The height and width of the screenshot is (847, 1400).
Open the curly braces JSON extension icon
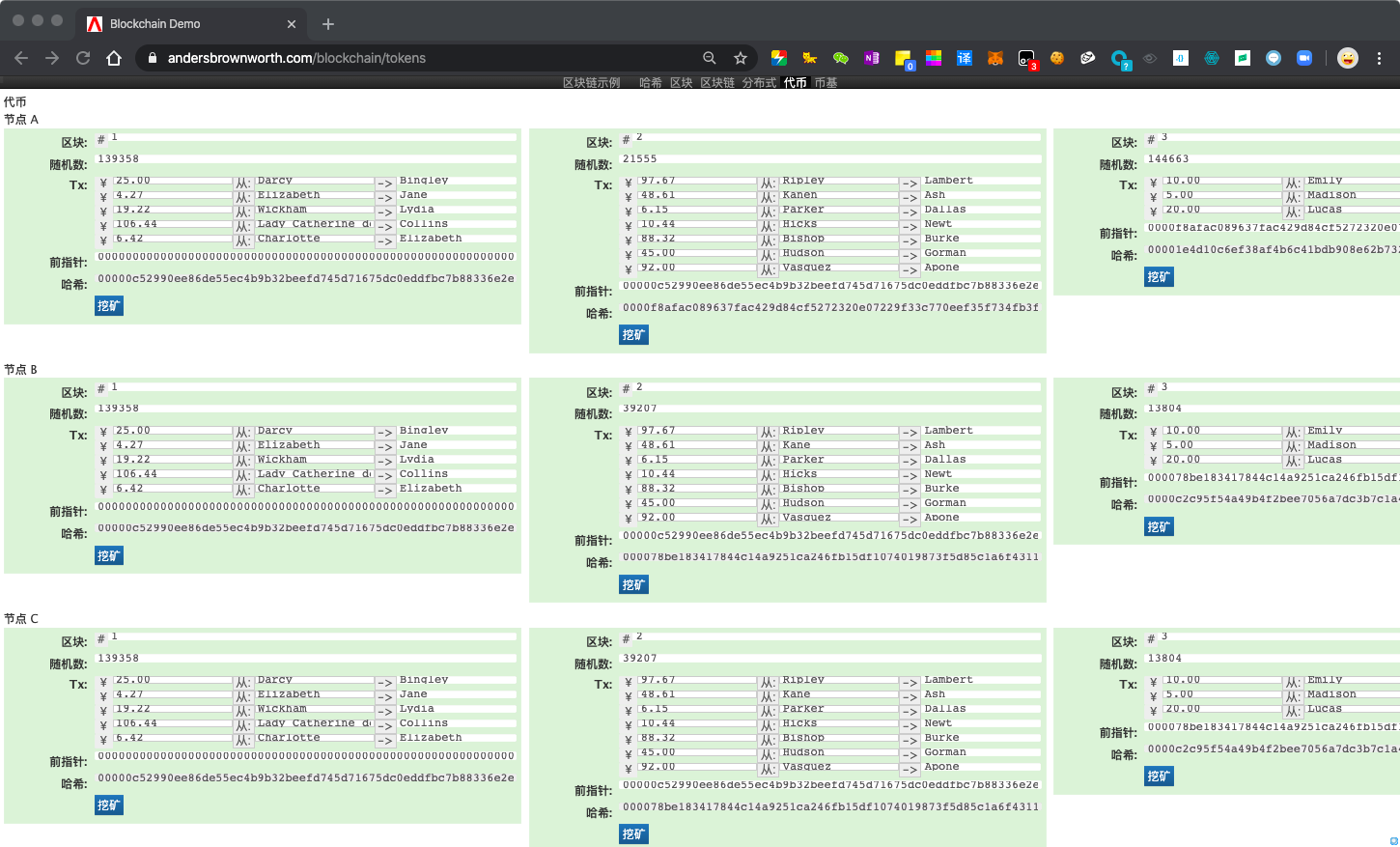tap(1181, 58)
